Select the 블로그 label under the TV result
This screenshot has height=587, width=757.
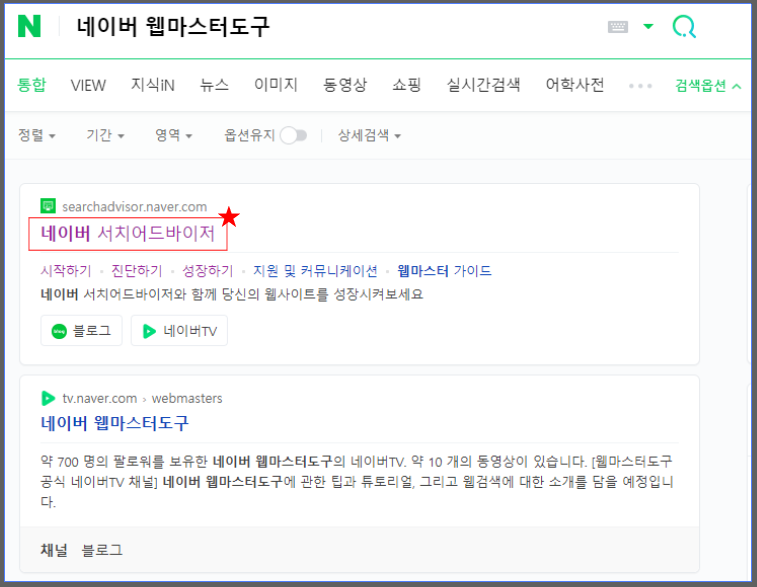[102, 550]
